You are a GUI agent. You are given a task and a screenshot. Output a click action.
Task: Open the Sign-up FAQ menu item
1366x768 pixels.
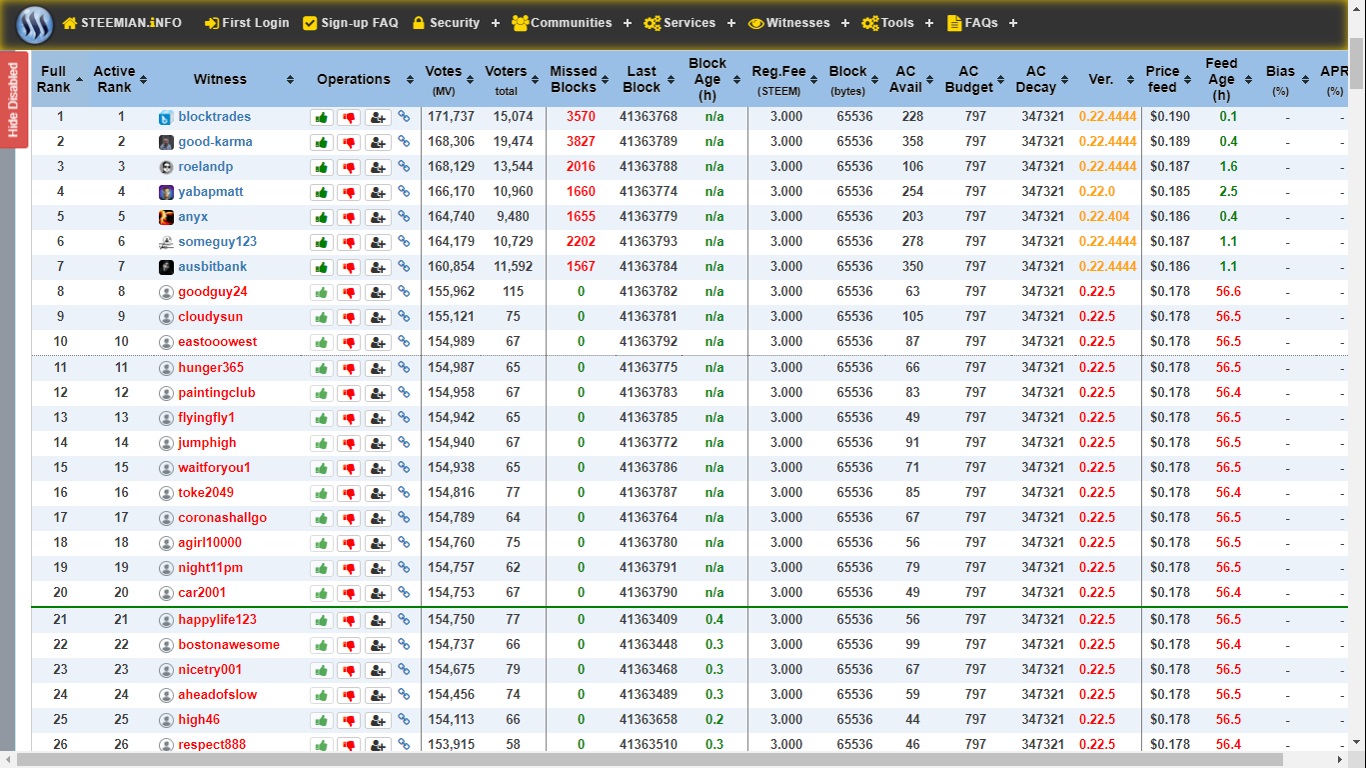click(x=350, y=23)
